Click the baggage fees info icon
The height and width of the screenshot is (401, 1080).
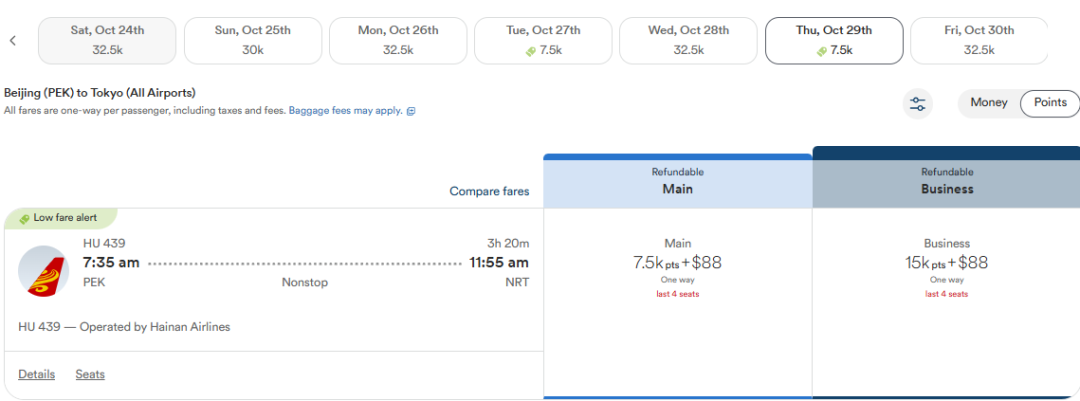411,111
